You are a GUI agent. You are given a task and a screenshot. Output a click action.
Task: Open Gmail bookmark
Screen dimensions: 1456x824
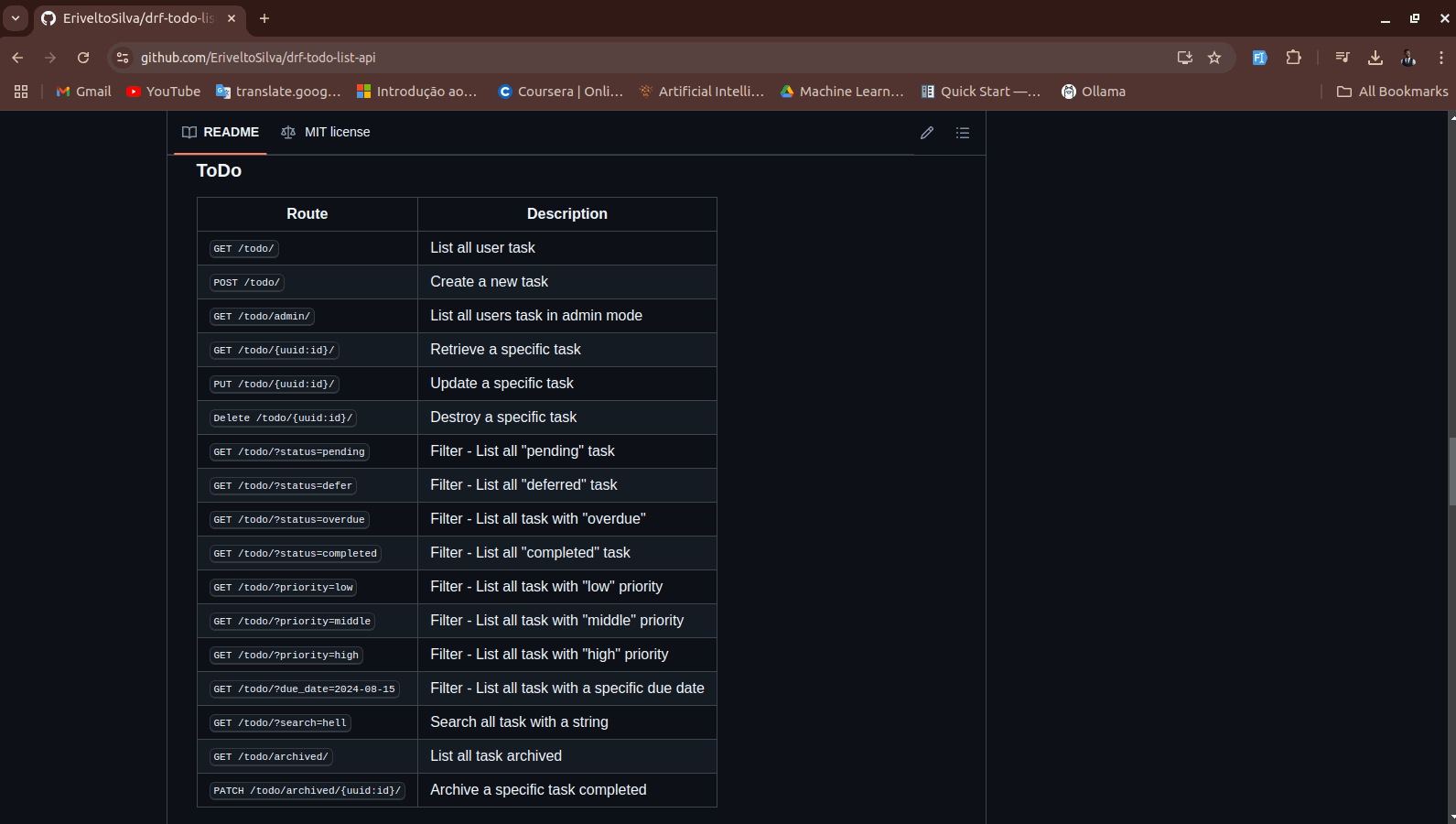point(83,92)
